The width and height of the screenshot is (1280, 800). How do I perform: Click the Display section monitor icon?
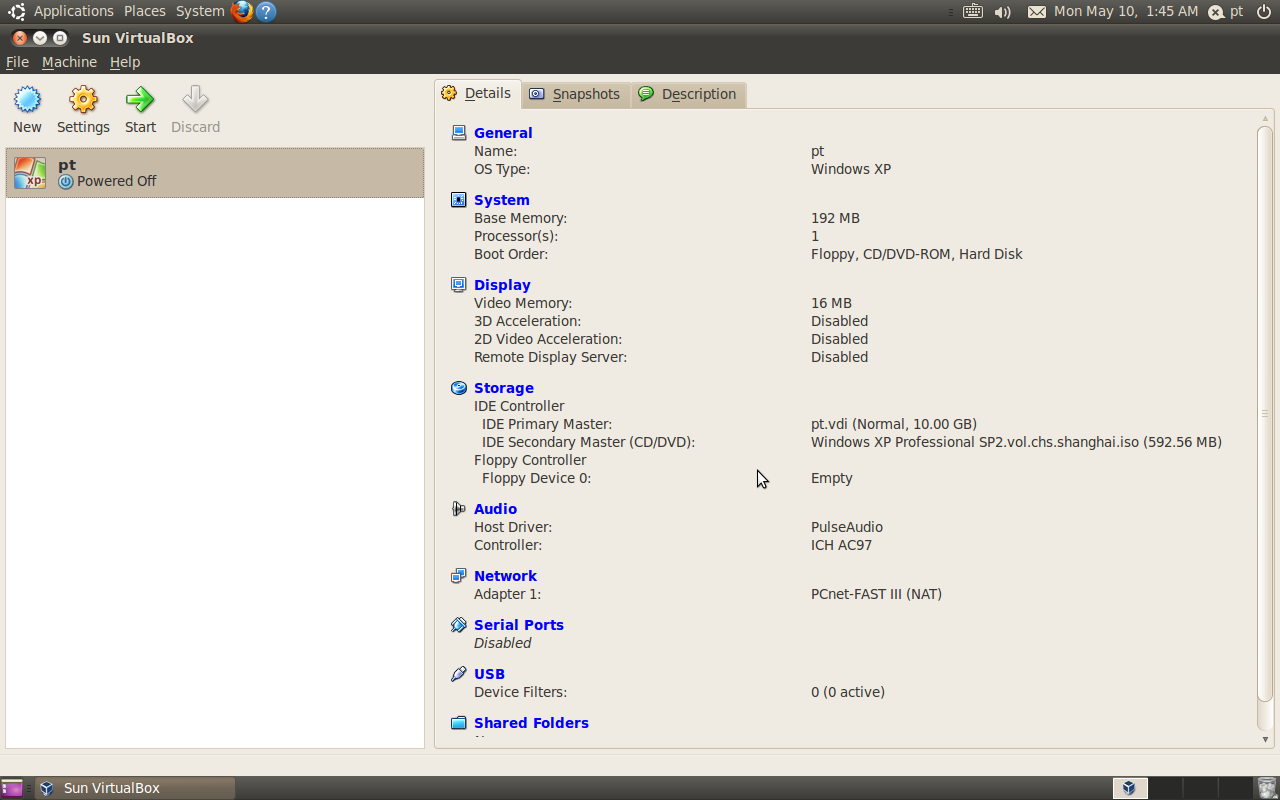click(x=459, y=285)
